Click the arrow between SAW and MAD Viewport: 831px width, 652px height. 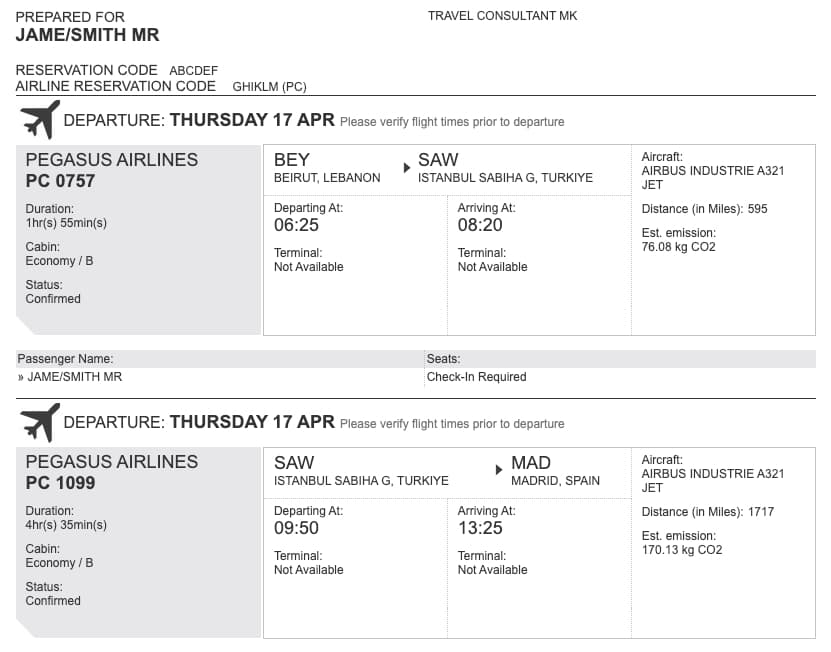pos(499,470)
